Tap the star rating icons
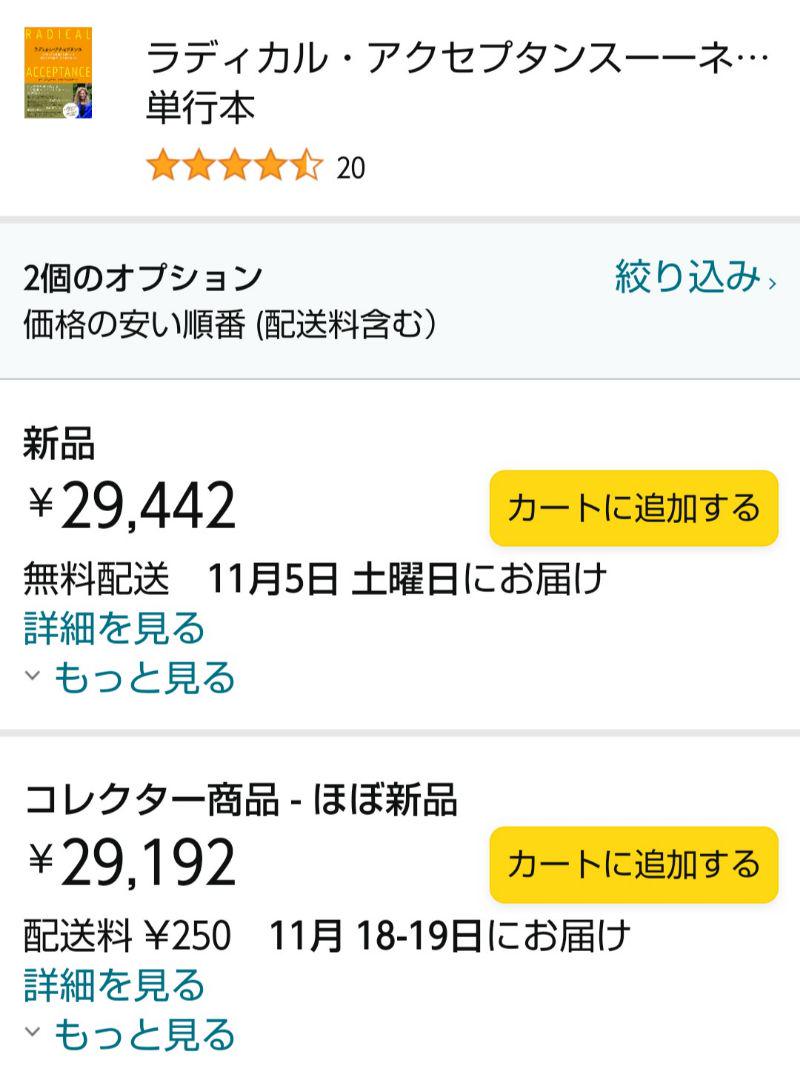Screen dimensions: 800x1080 [234, 167]
